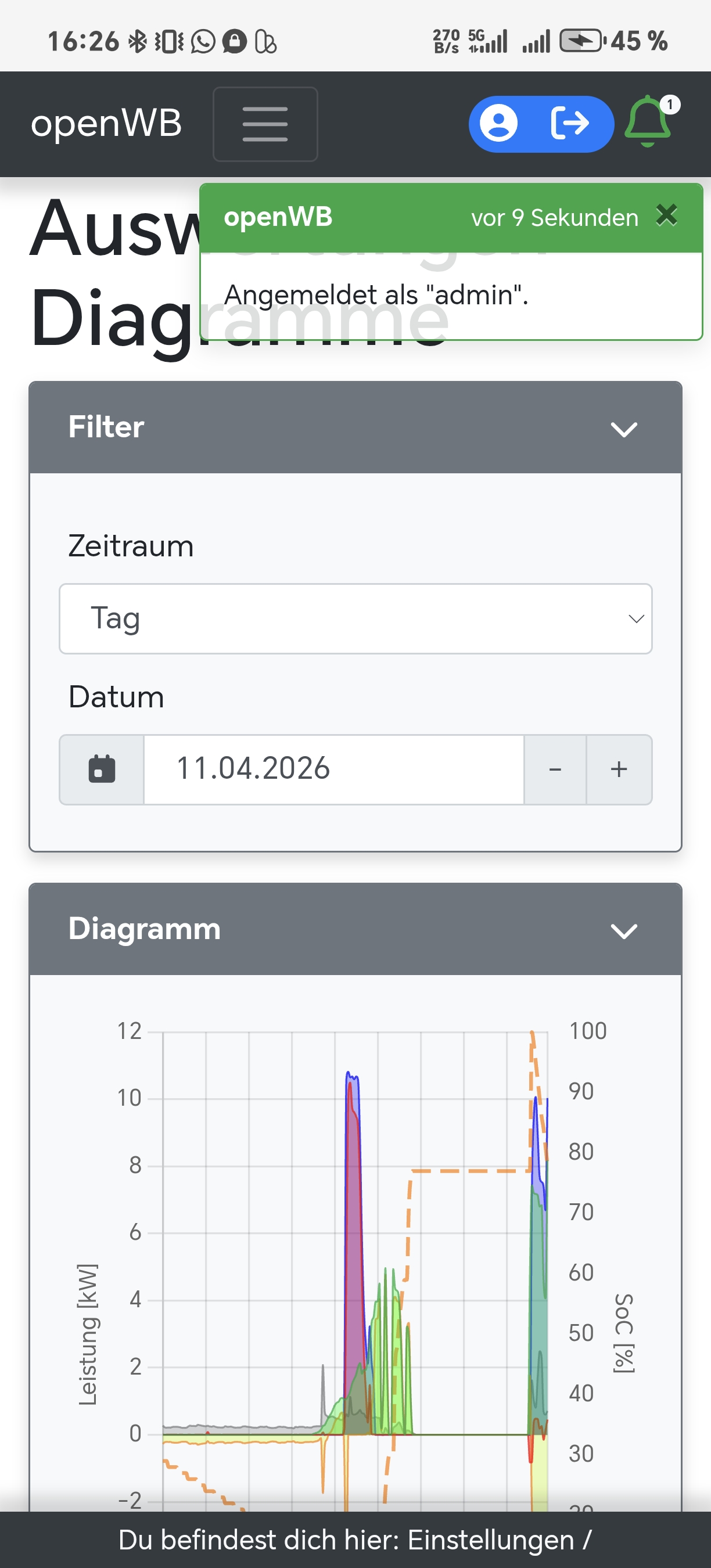Tap the Einstellungen breadcrumb at bottom
Image resolution: width=711 pixels, height=1568 pixels.
pyautogui.click(x=490, y=1540)
